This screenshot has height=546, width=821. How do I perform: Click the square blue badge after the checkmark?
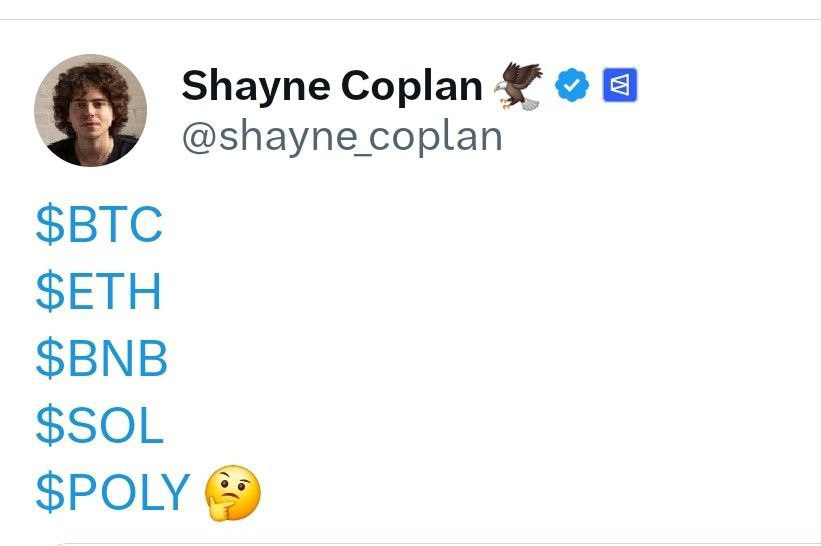[620, 87]
